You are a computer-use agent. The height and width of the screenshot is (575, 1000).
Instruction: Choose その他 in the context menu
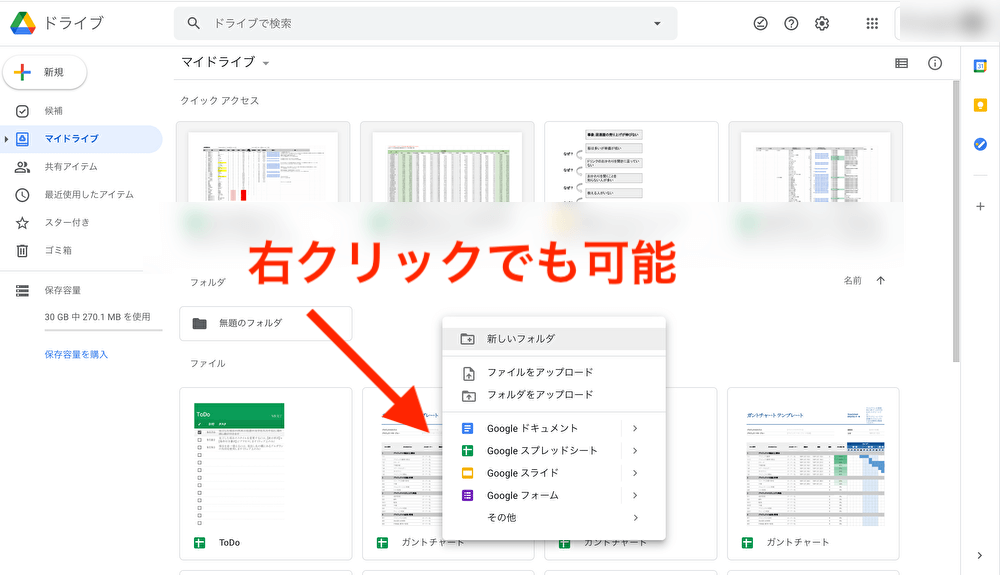554,518
